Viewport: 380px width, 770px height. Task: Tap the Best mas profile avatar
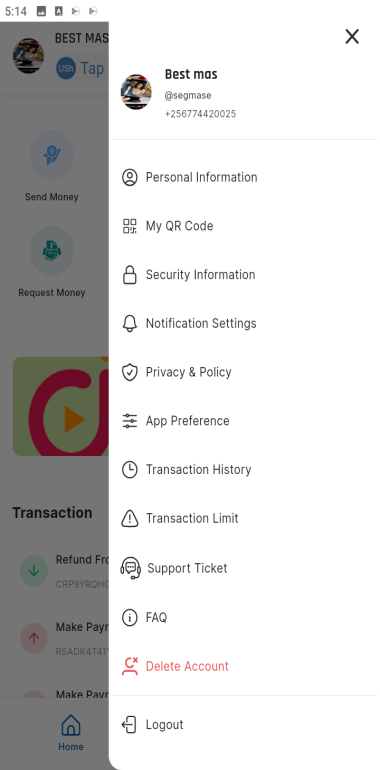point(136,92)
